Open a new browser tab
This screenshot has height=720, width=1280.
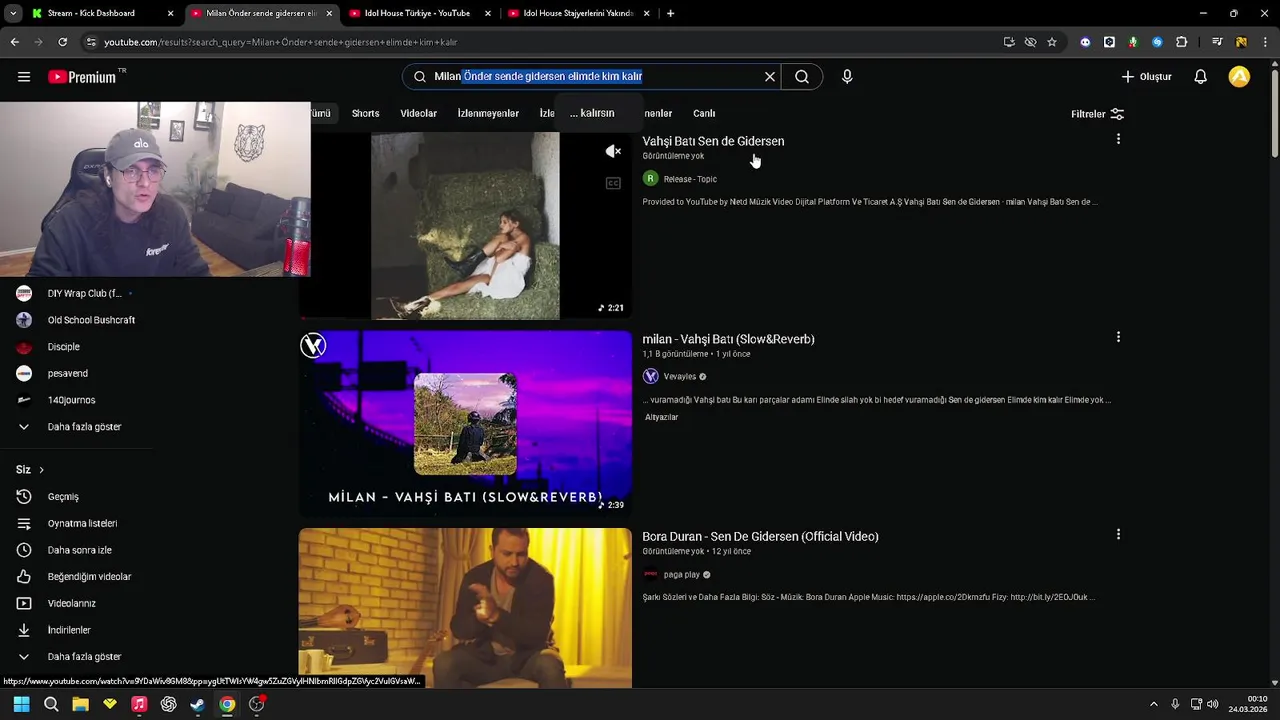point(670,13)
